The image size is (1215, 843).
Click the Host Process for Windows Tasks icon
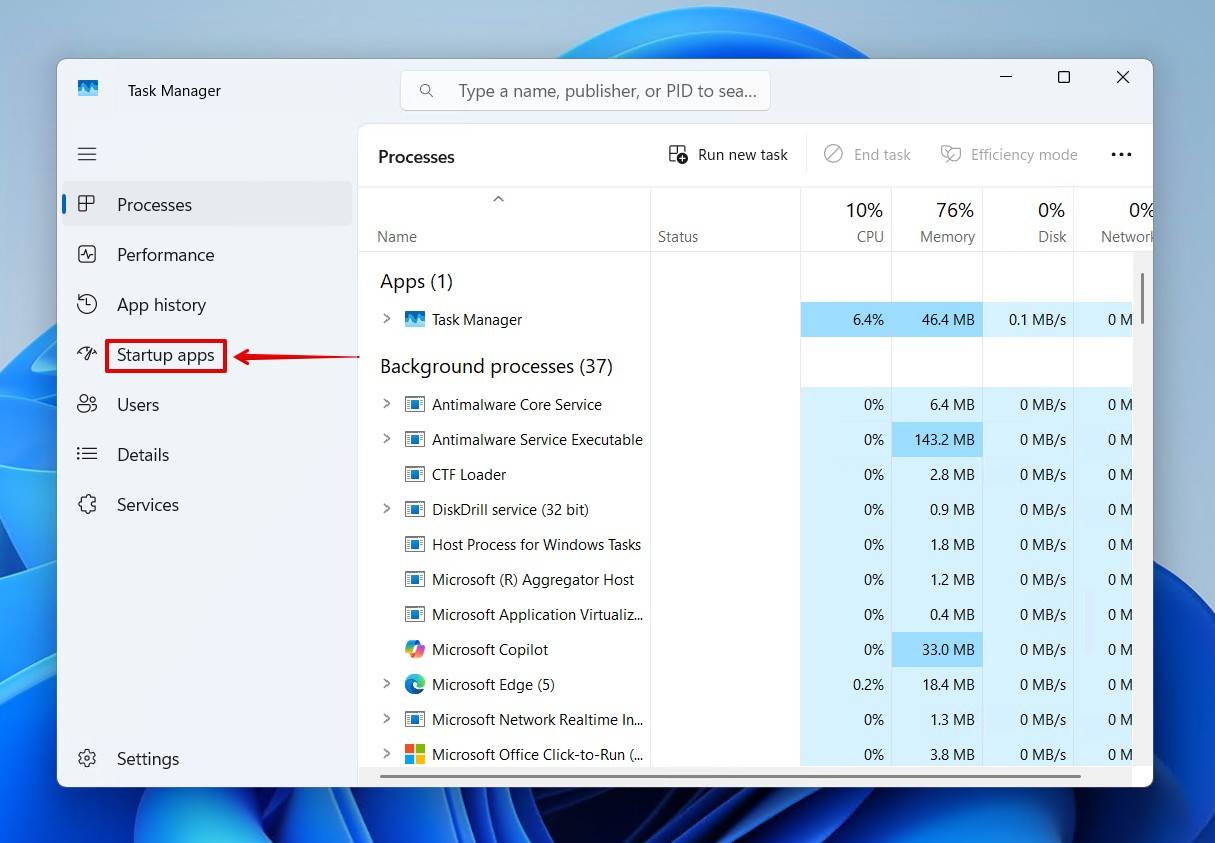tap(415, 544)
